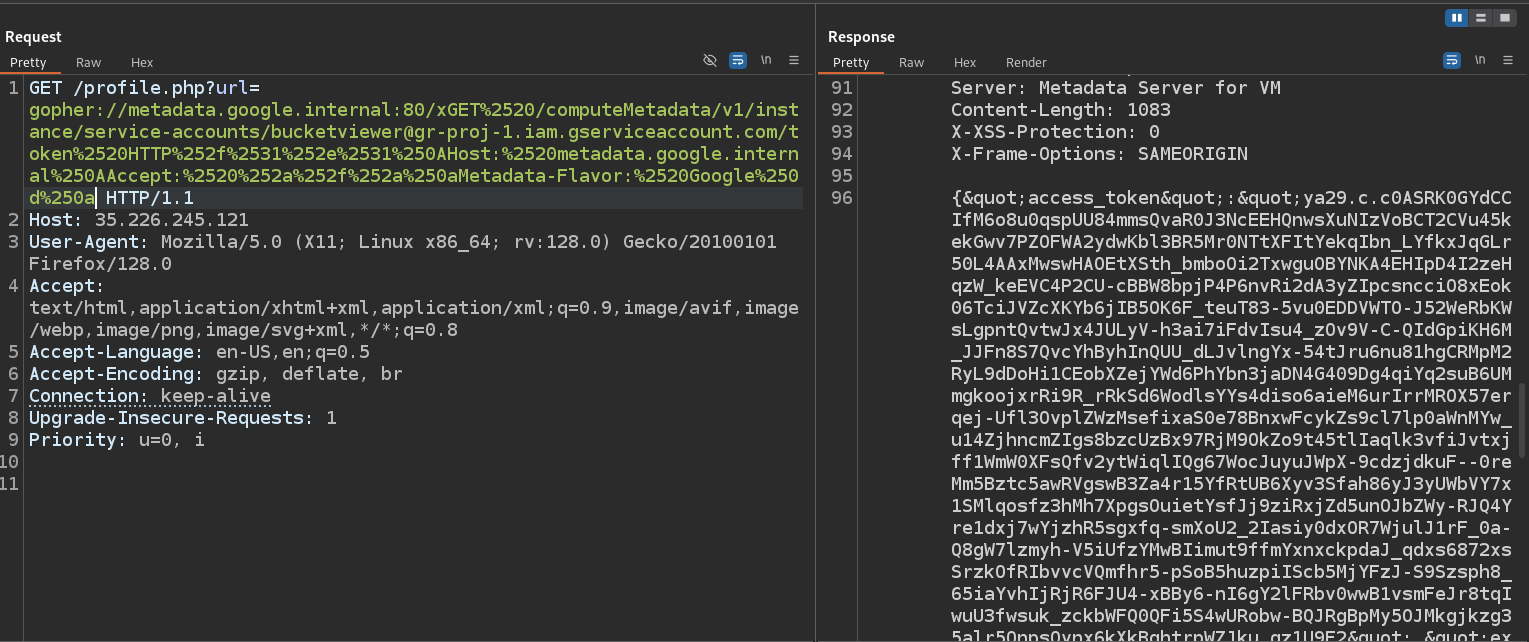Switch Request view to Pretty tab
The width and height of the screenshot is (1529, 642).
(28, 62)
